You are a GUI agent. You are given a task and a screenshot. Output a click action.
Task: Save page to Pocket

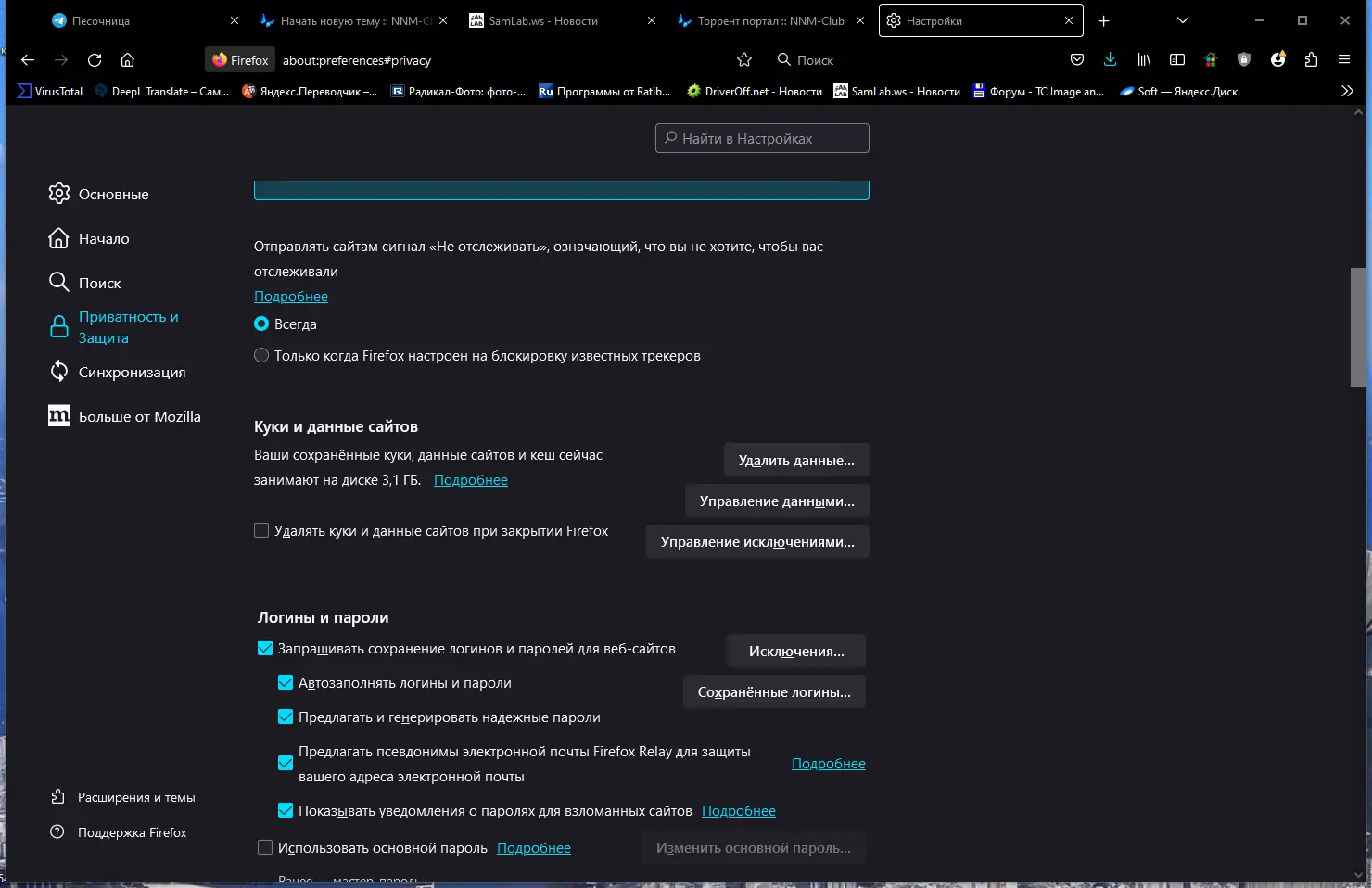coord(1077,60)
